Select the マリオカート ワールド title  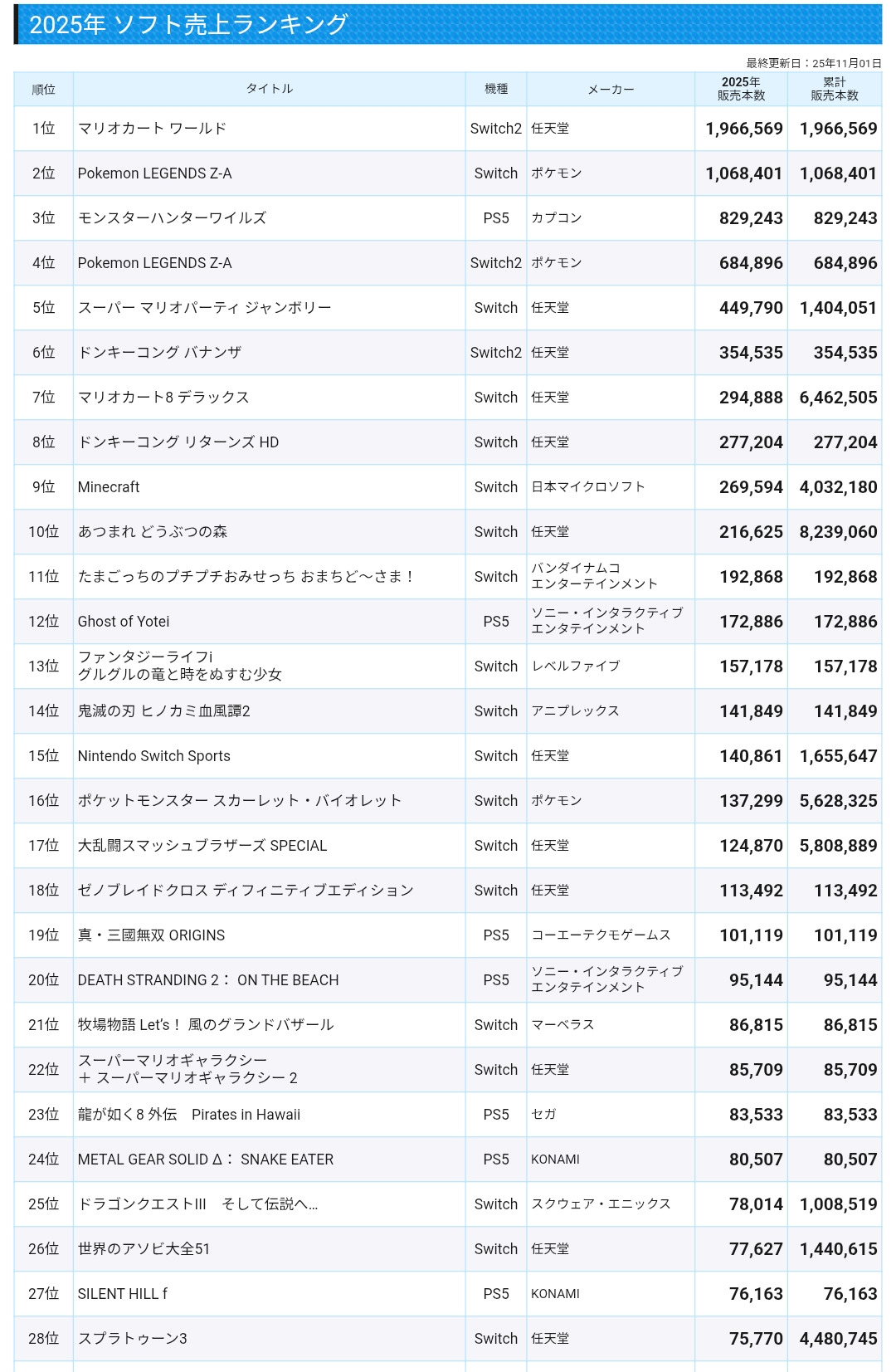pos(152,129)
